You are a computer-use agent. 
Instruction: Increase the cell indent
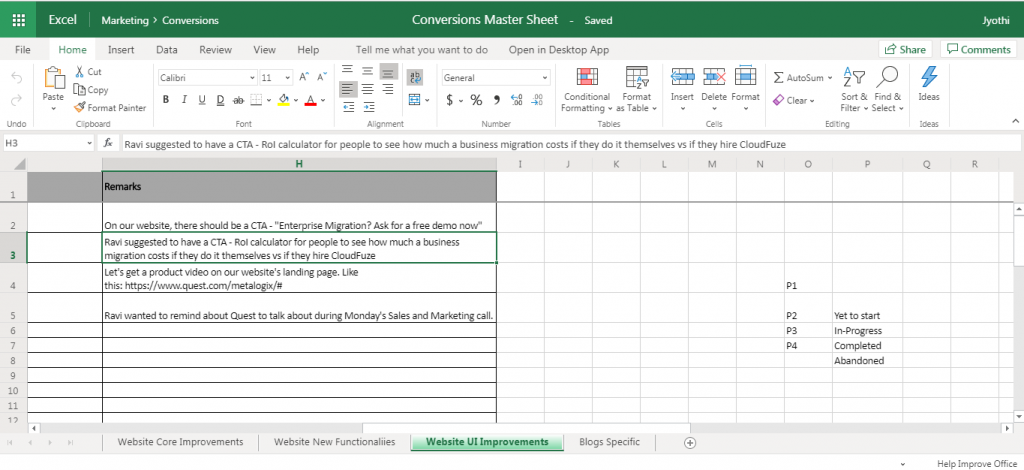point(368,106)
